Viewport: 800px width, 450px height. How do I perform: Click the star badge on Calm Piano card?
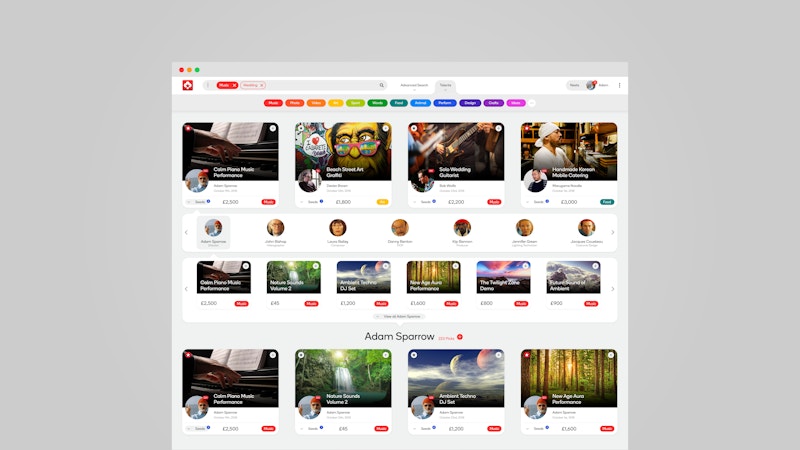point(188,128)
